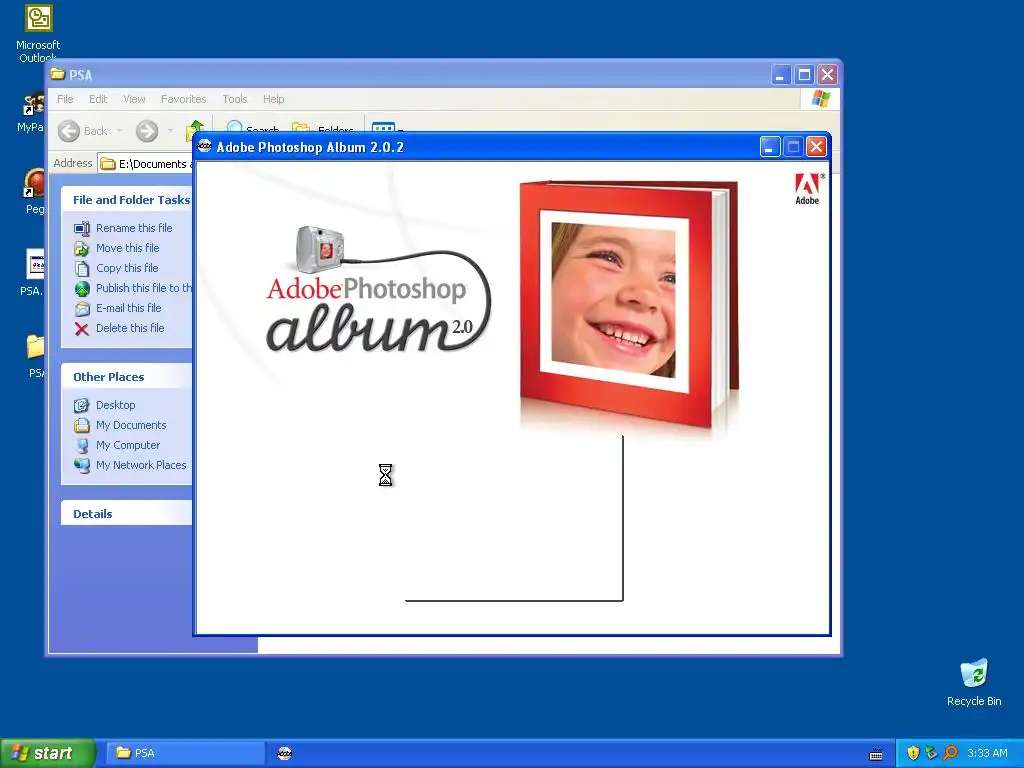Open File menu in PSA window

tap(65, 99)
